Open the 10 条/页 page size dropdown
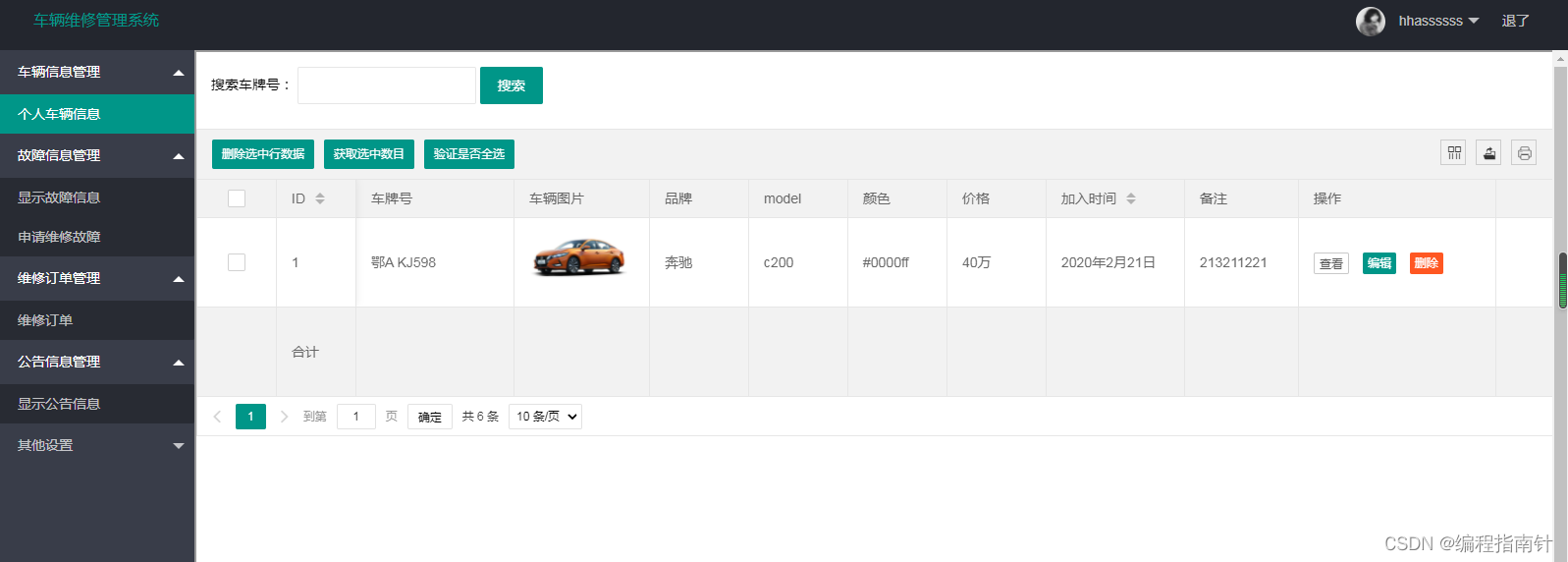 [x=545, y=417]
